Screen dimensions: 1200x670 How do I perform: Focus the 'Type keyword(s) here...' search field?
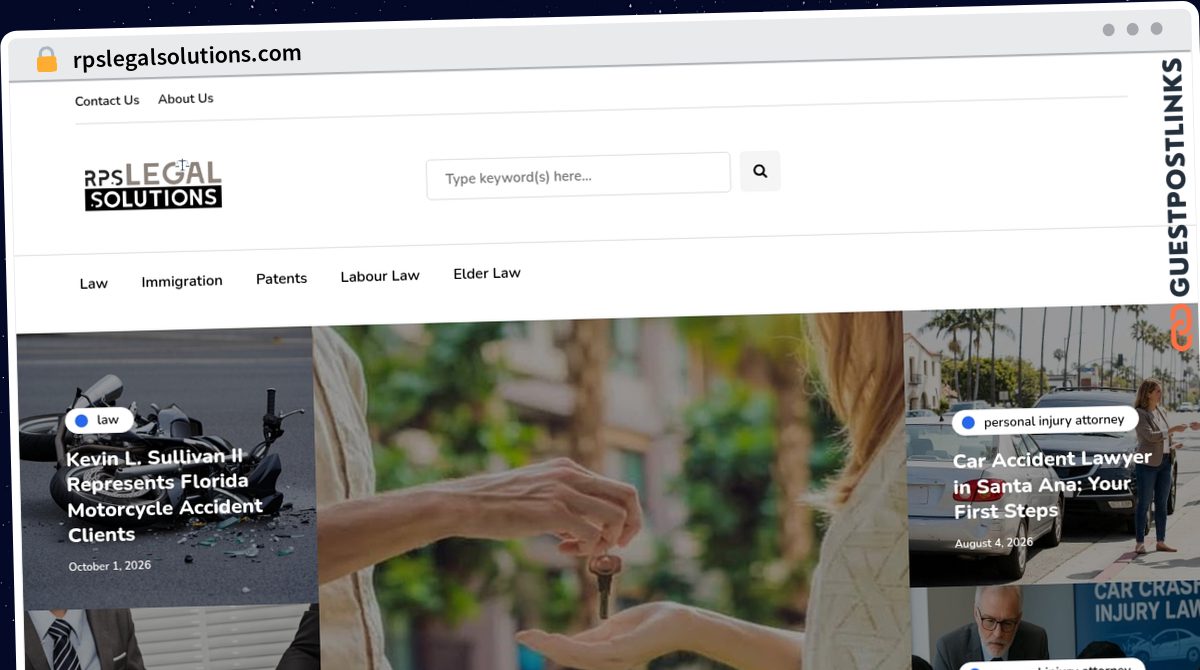pos(578,176)
